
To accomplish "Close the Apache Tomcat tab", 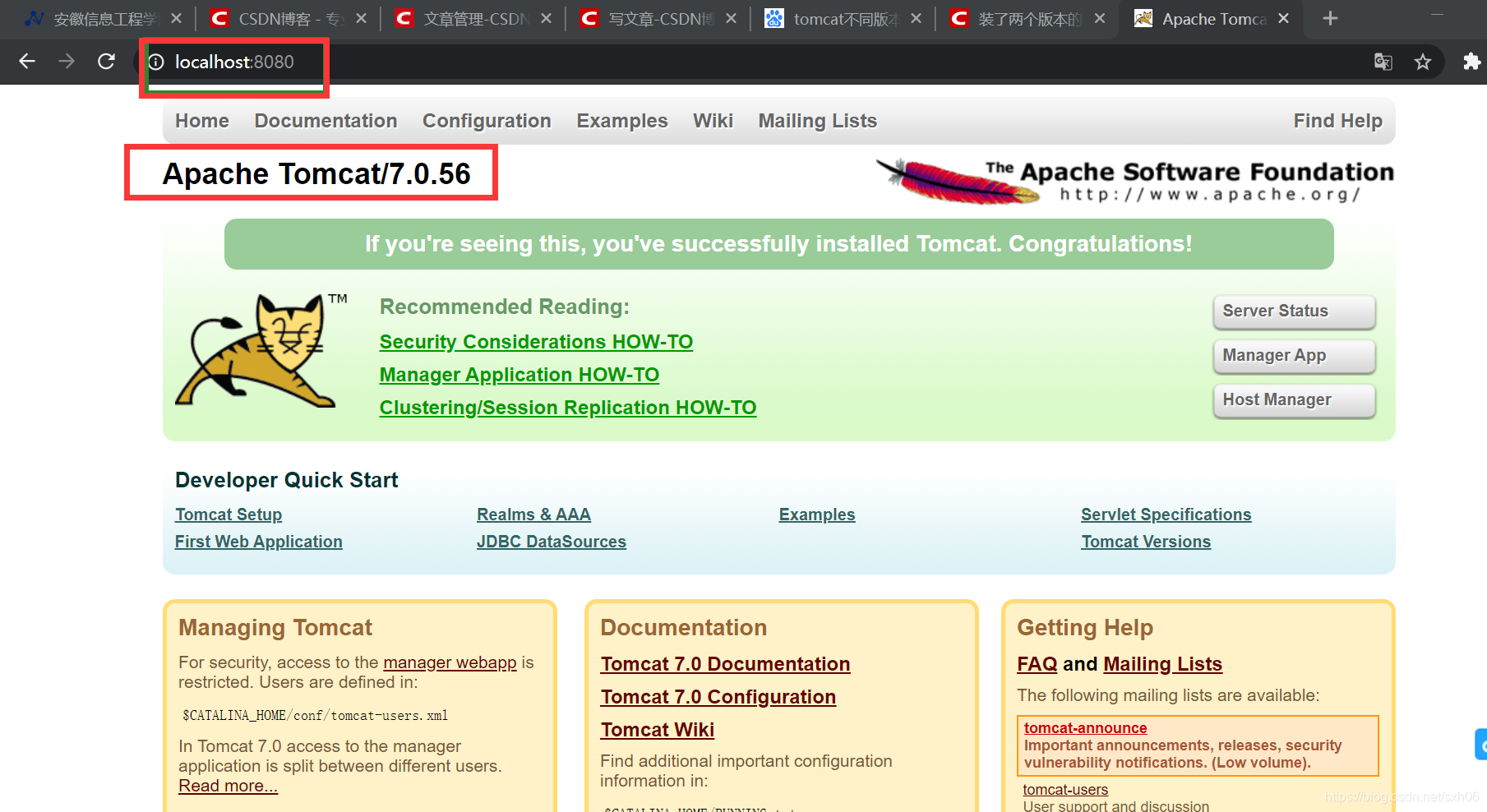I will tap(1283, 18).
